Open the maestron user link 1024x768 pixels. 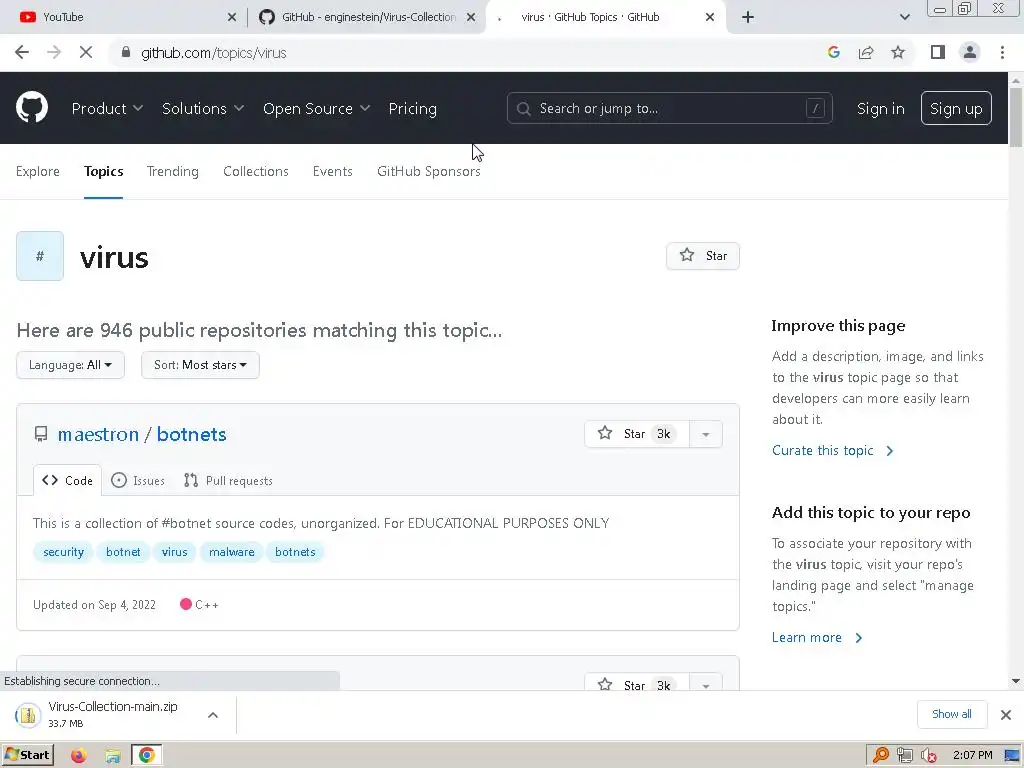coord(98,434)
